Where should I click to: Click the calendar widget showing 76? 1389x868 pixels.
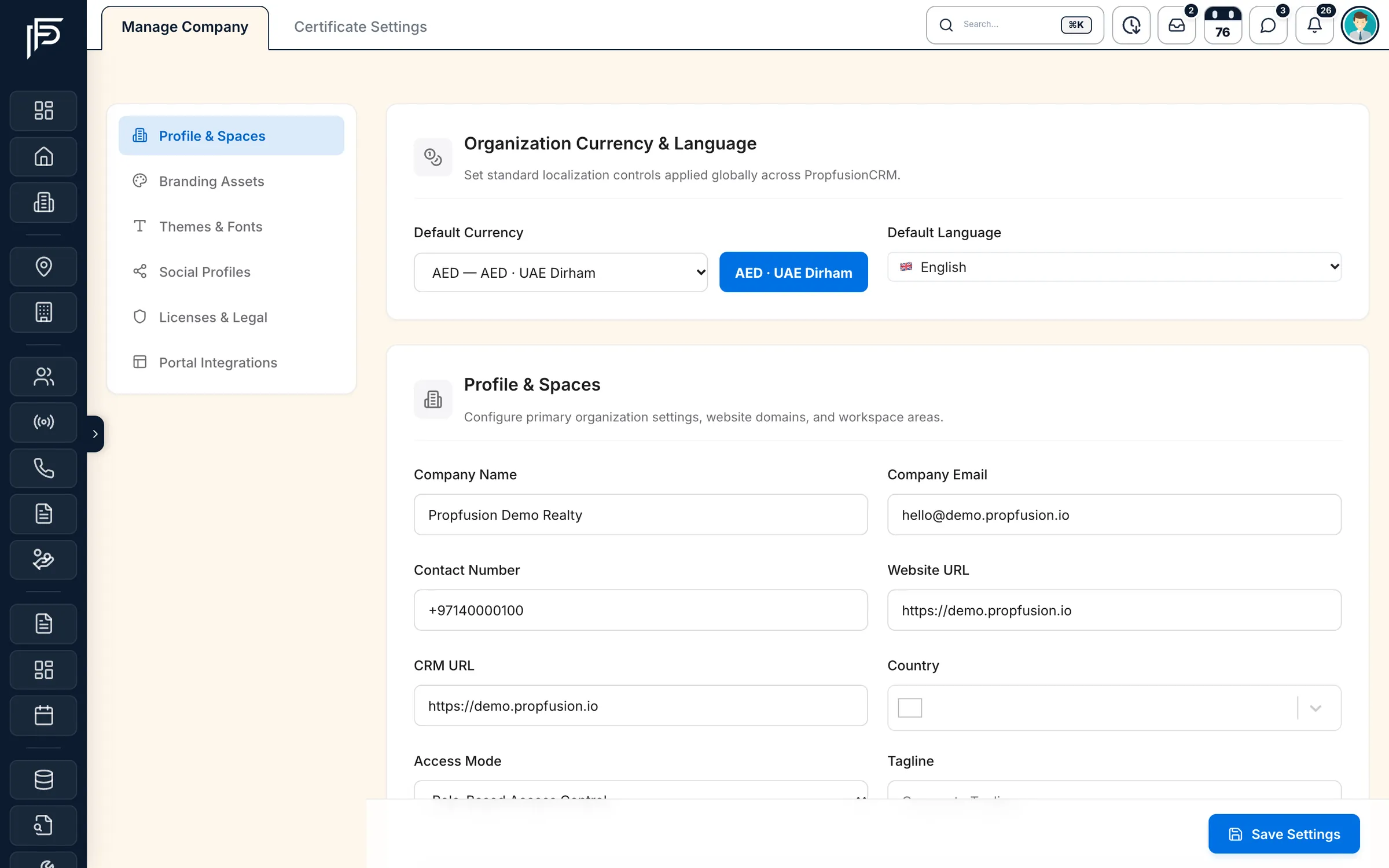[1222, 25]
